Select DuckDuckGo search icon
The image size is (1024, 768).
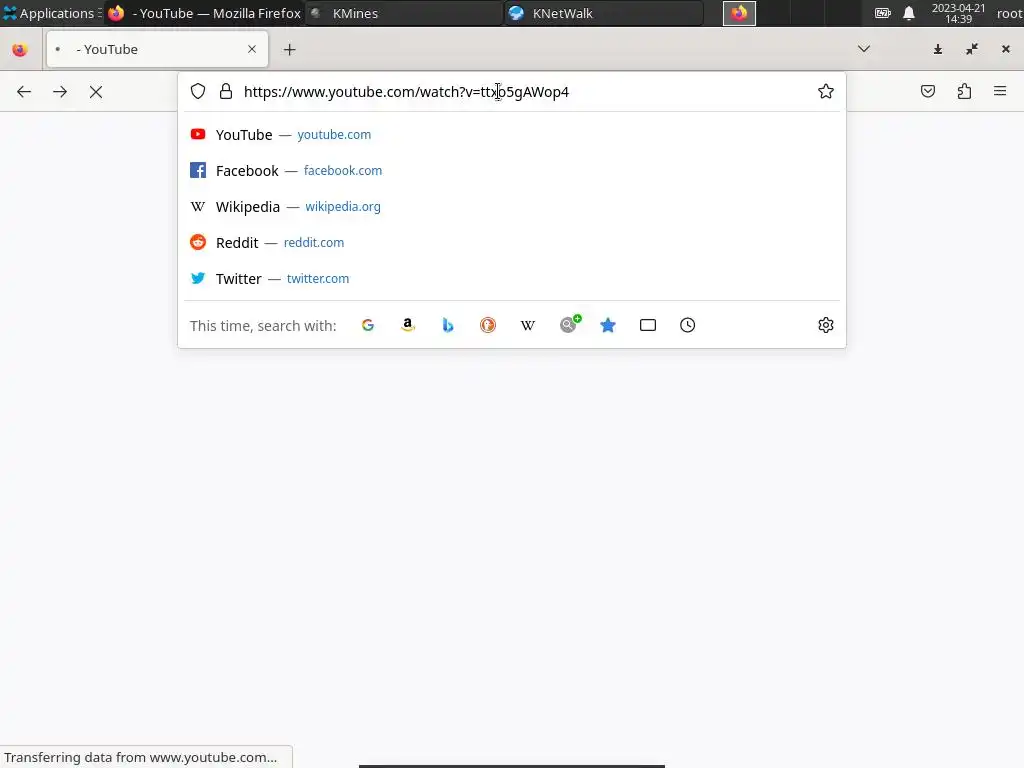coord(488,325)
